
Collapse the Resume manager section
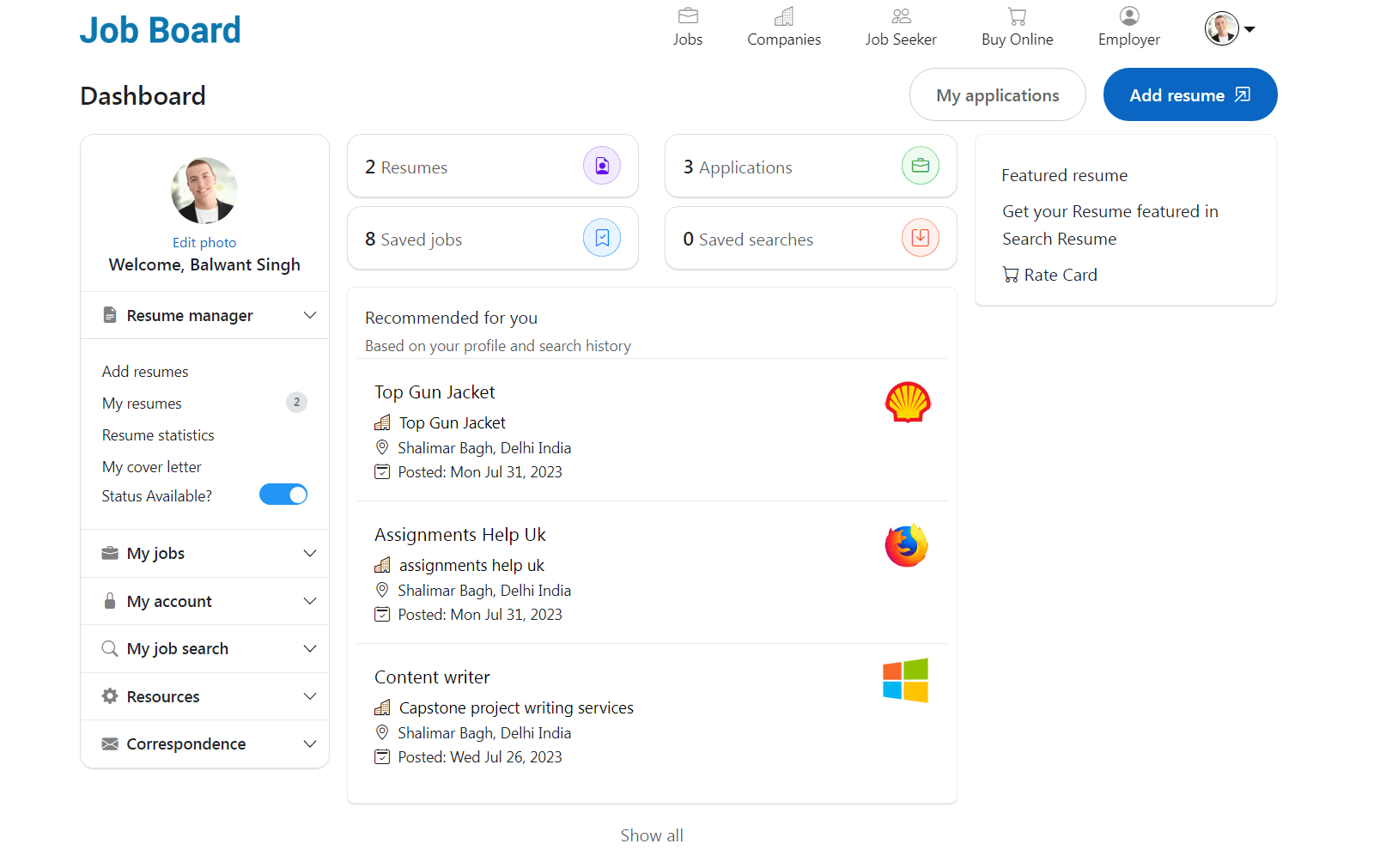[309, 315]
